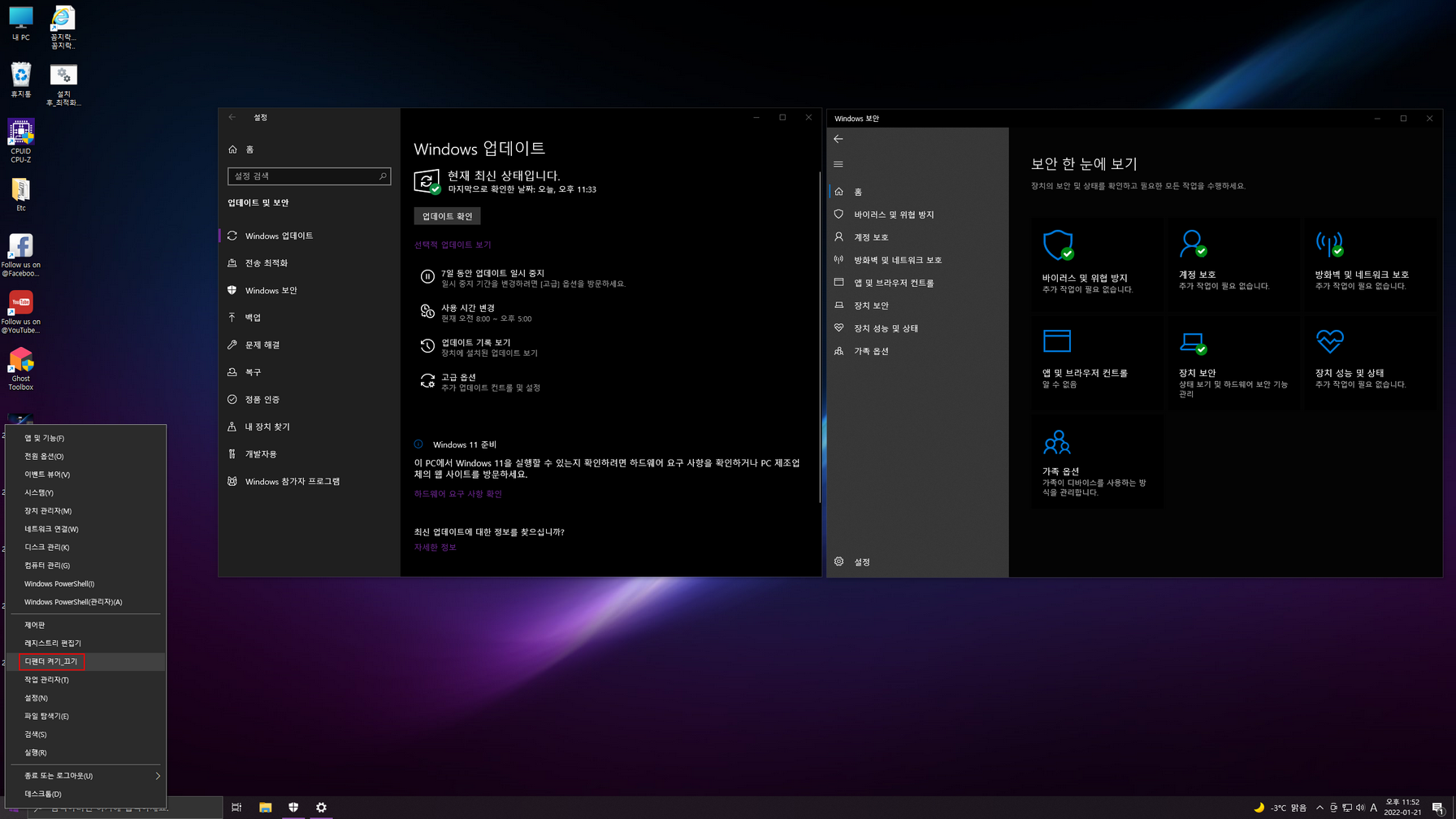
Task: Select Backup in the settings sidebar
Action: (x=310, y=318)
